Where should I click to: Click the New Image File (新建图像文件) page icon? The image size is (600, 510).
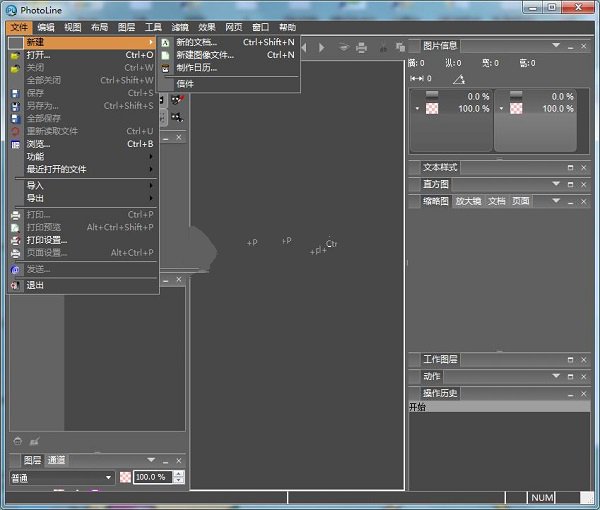click(165, 55)
